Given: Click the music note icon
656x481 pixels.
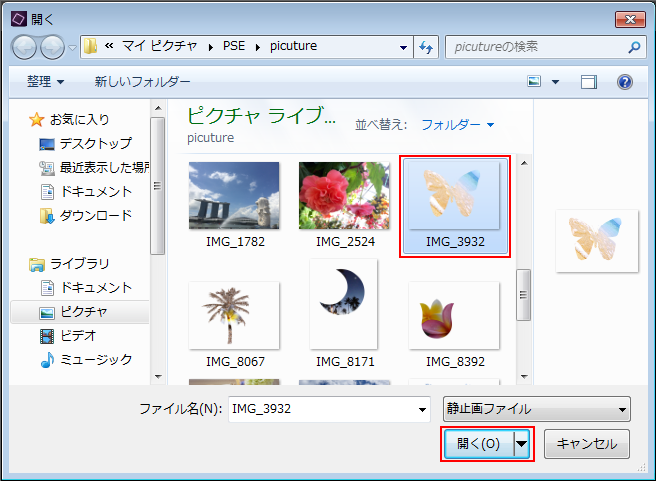Looking at the screenshot, I should click(47, 360).
